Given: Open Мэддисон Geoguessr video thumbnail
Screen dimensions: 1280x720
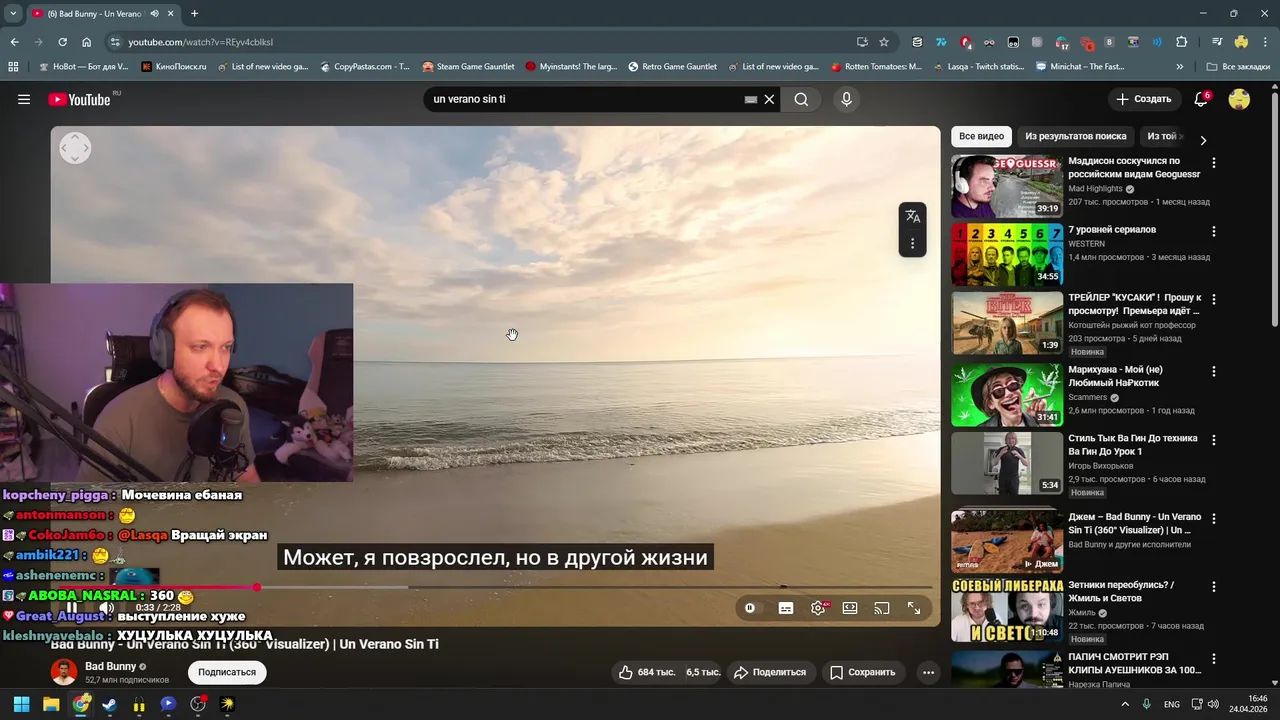Looking at the screenshot, I should [x=1007, y=186].
